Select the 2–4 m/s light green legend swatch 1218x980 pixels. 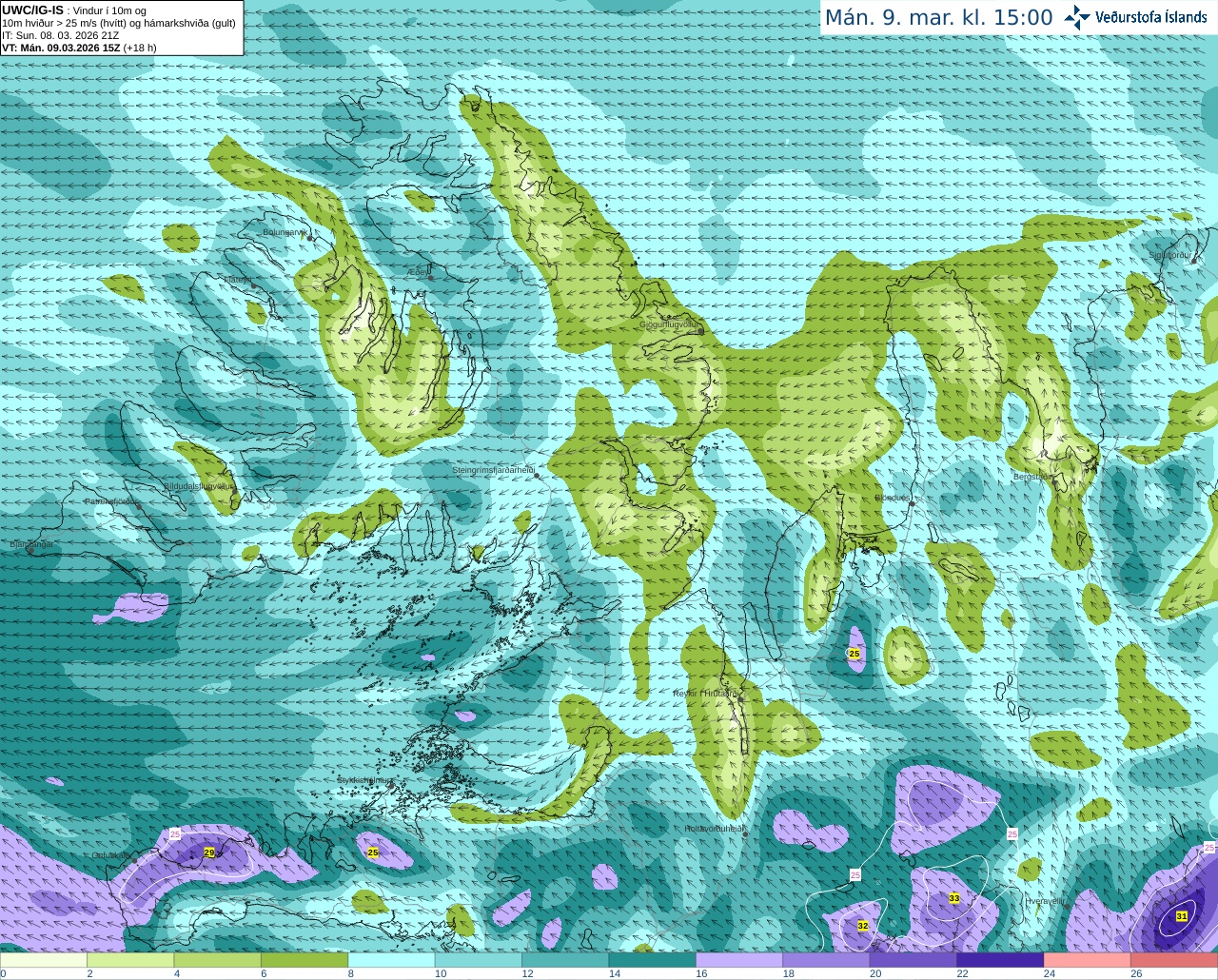(x=130, y=960)
